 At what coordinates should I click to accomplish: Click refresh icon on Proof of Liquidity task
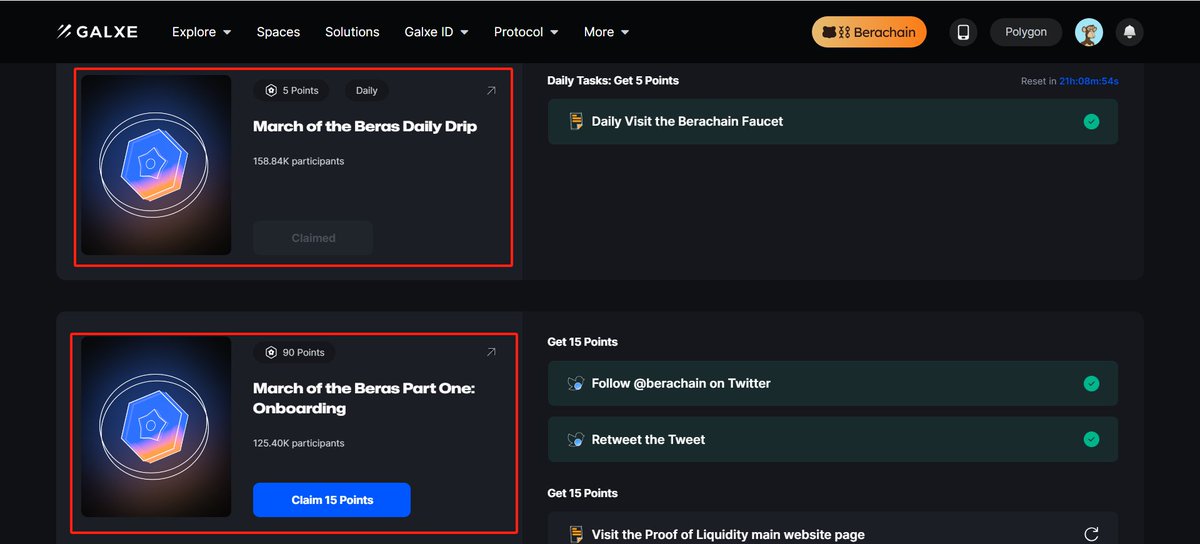(x=1091, y=534)
